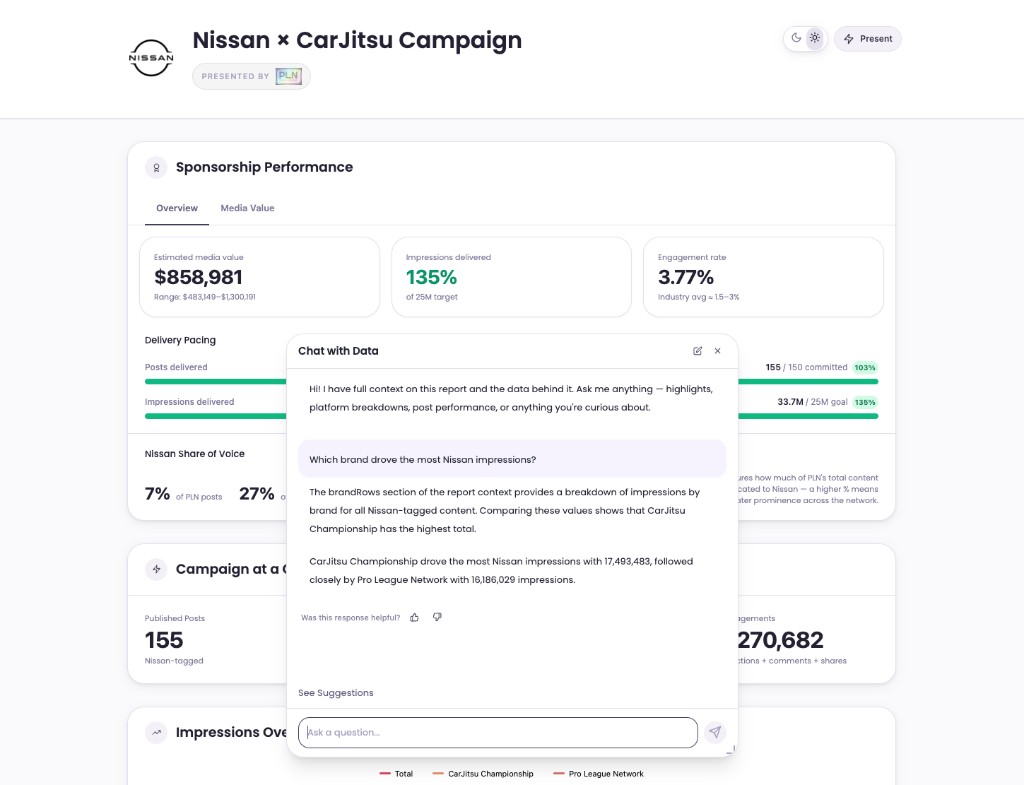Screen dimensions: 1024x785
Task: Open the Overview tab
Action: point(177,208)
